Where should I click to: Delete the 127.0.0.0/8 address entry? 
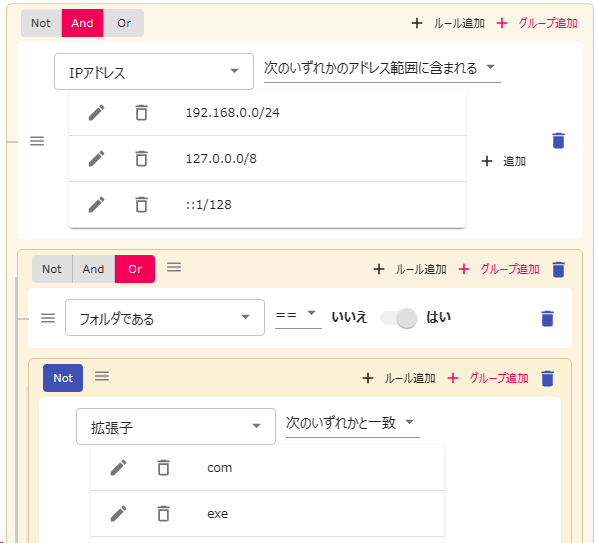pyautogui.click(x=141, y=158)
